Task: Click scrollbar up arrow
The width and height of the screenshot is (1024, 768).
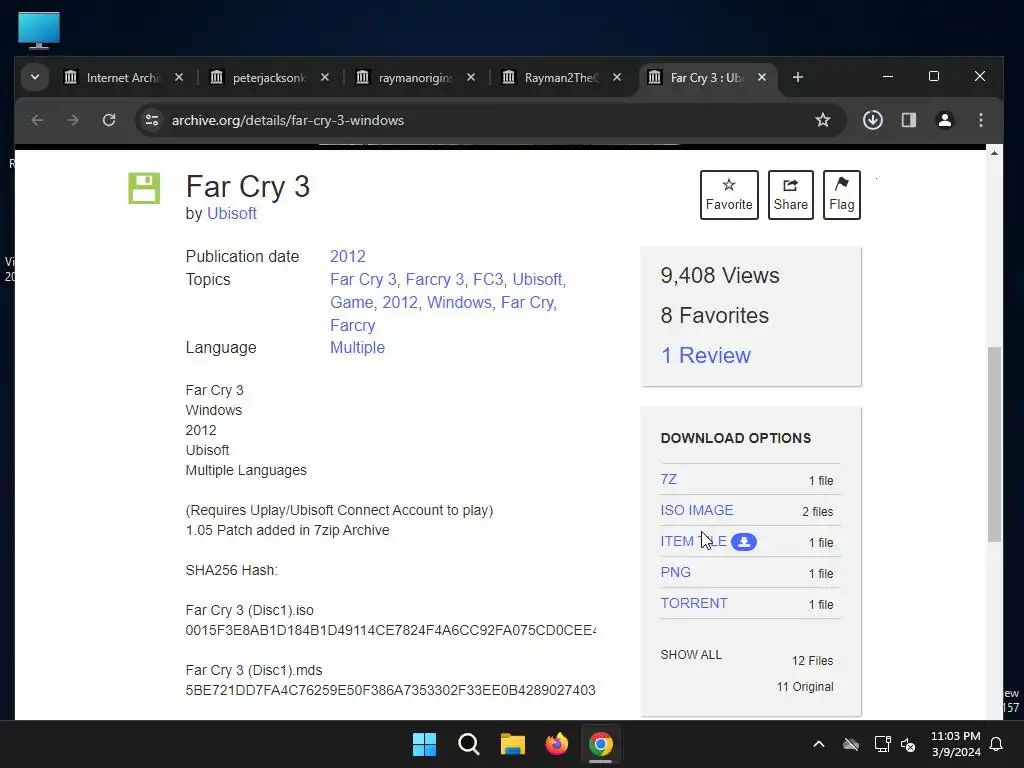Action: (x=994, y=153)
